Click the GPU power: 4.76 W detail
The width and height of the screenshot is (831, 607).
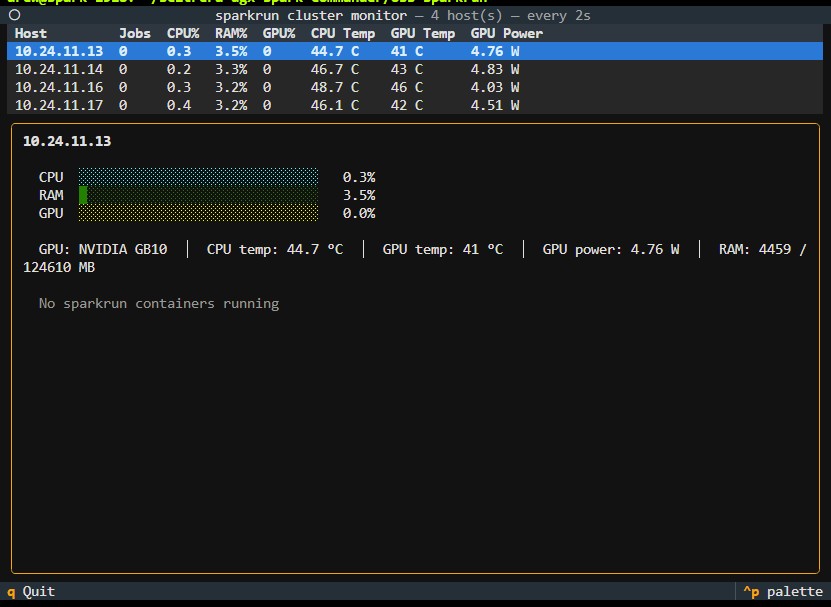[611, 249]
